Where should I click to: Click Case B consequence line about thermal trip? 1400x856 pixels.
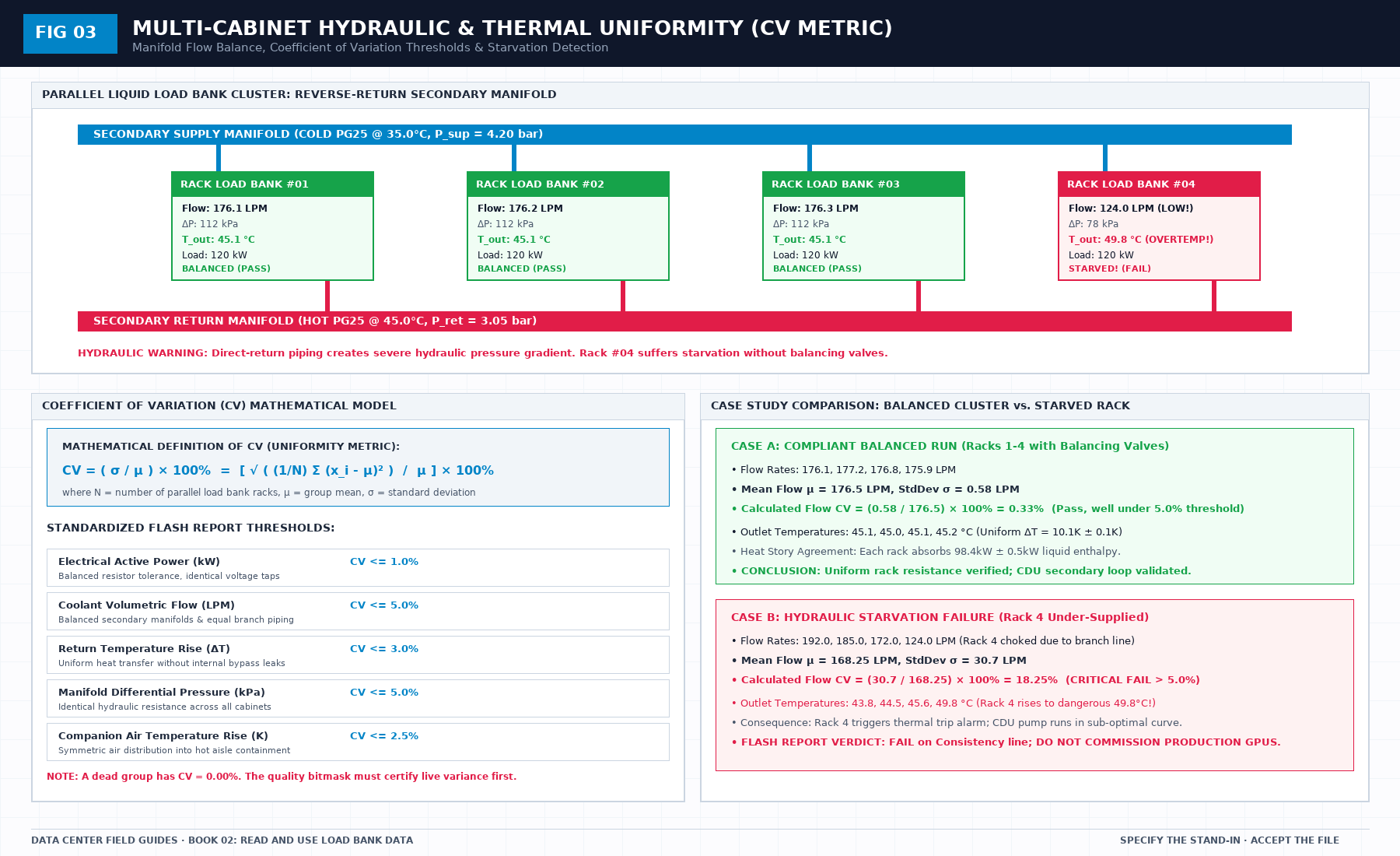(957, 723)
